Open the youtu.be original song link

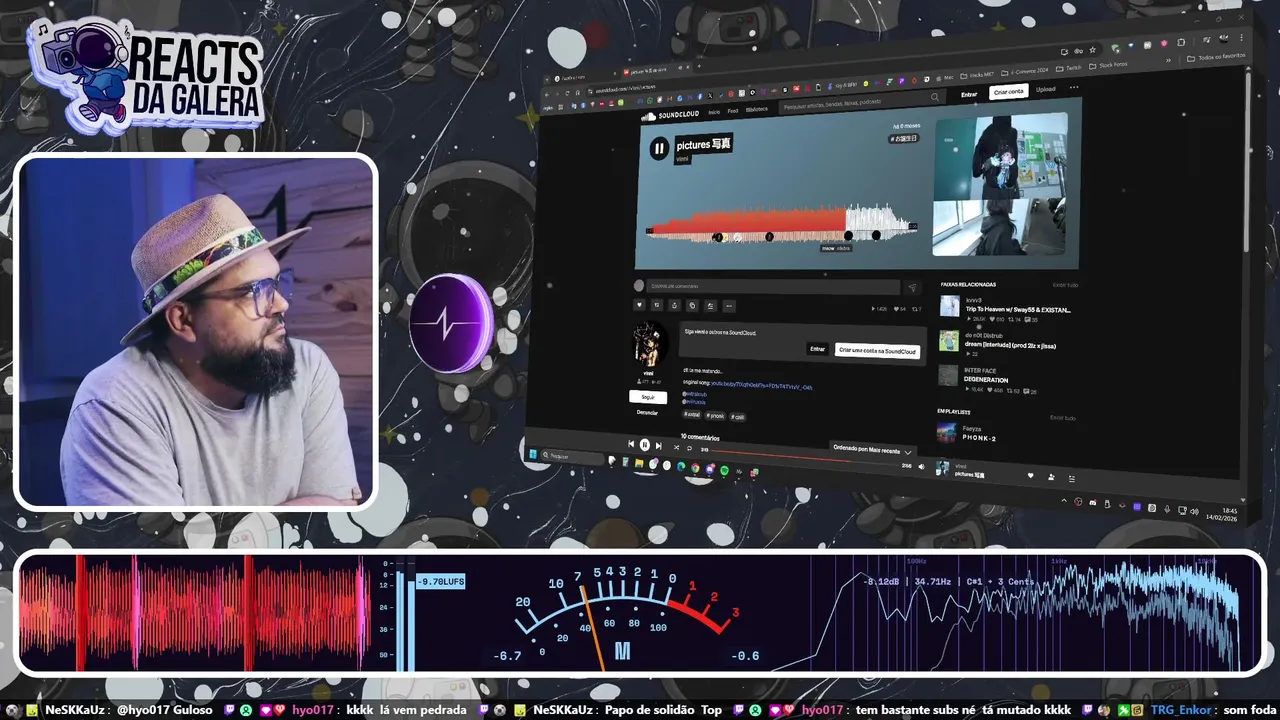click(x=761, y=384)
